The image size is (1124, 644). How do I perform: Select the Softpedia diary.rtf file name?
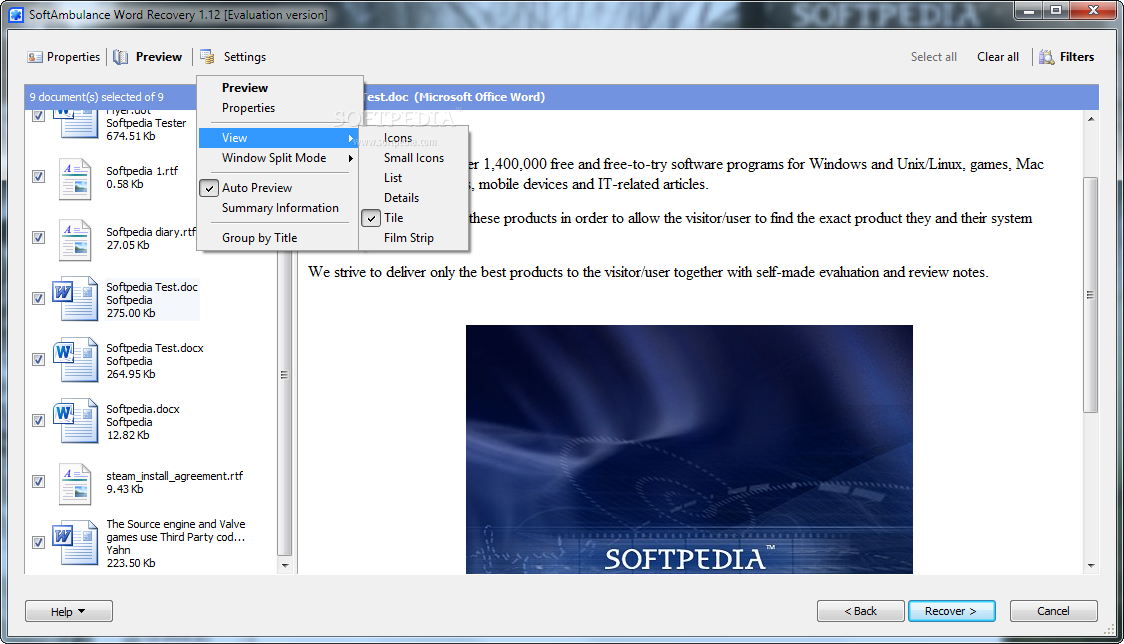click(x=151, y=232)
